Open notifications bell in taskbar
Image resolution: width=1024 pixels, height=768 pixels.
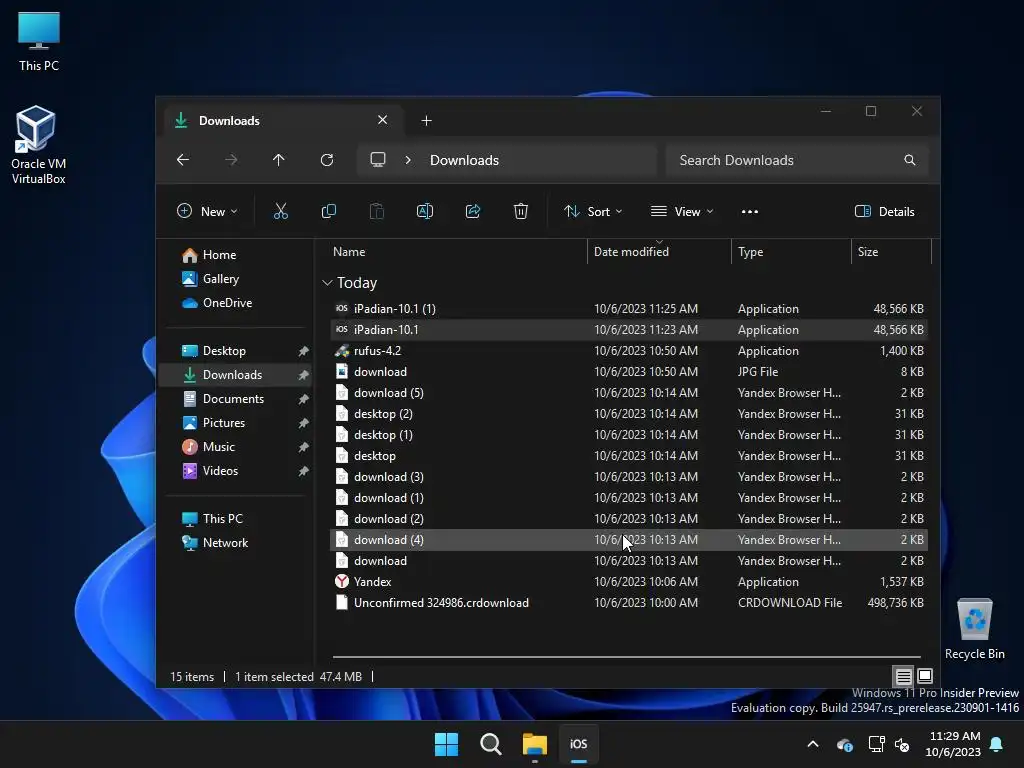pos(997,744)
